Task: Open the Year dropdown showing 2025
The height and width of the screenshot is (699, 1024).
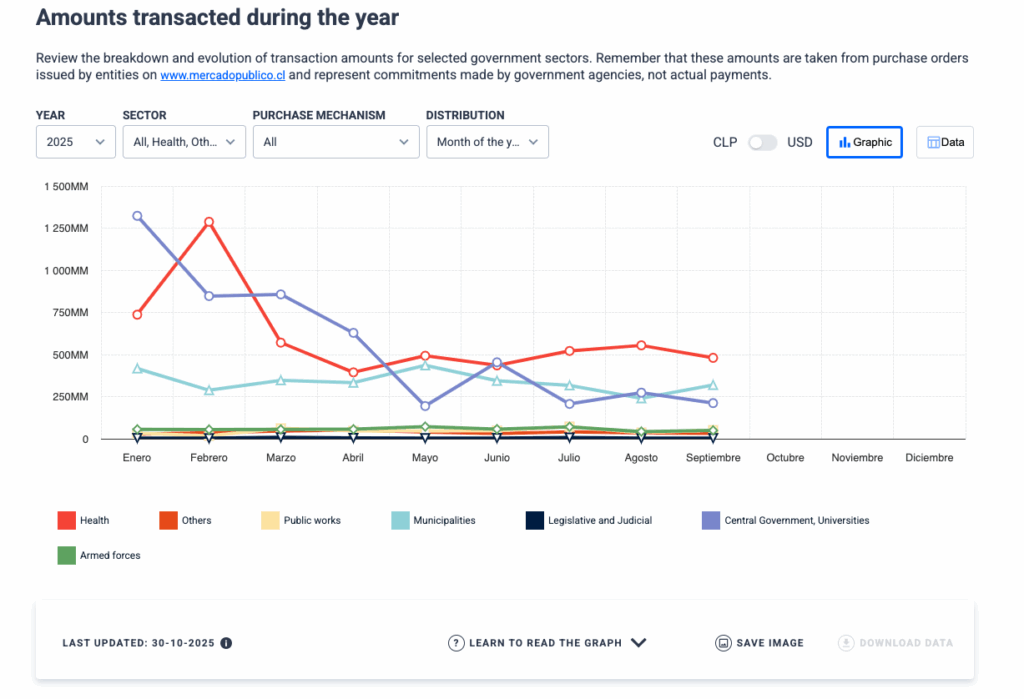Action: pos(75,142)
